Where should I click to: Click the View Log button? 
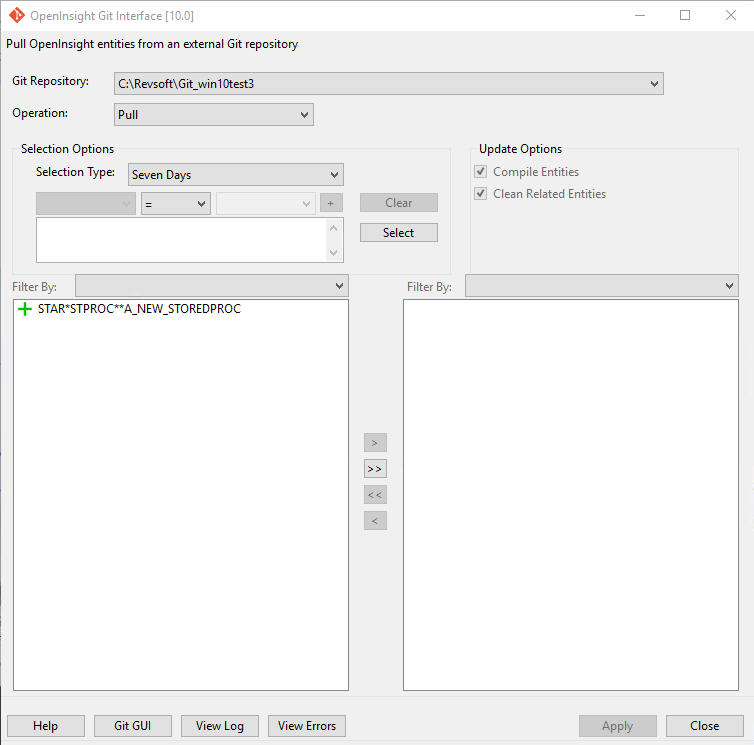[220, 726]
